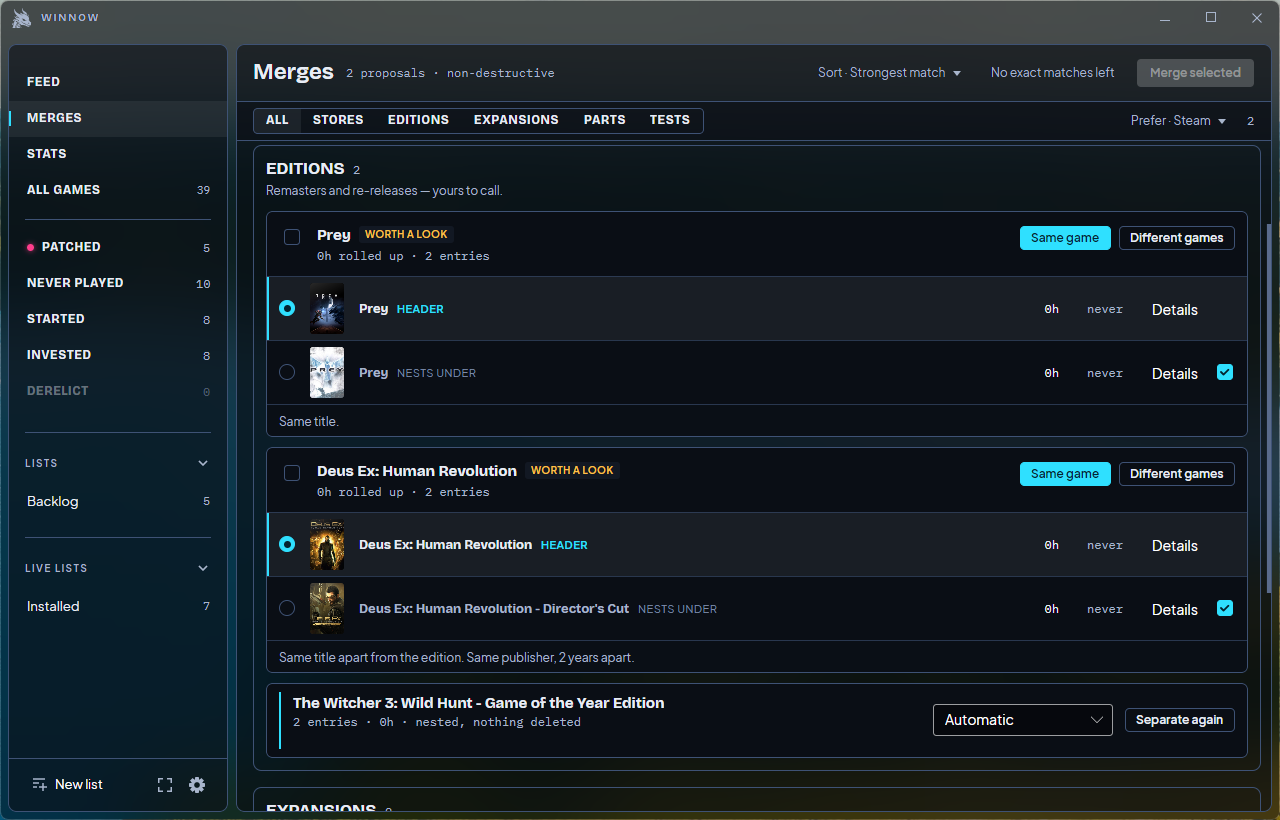
Task: Select Deus Ex: Human Revolution header radio
Action: click(x=287, y=545)
